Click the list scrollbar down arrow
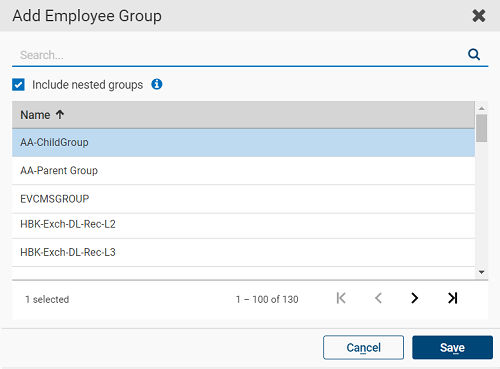This screenshot has width=500, height=369. pyautogui.click(x=481, y=272)
